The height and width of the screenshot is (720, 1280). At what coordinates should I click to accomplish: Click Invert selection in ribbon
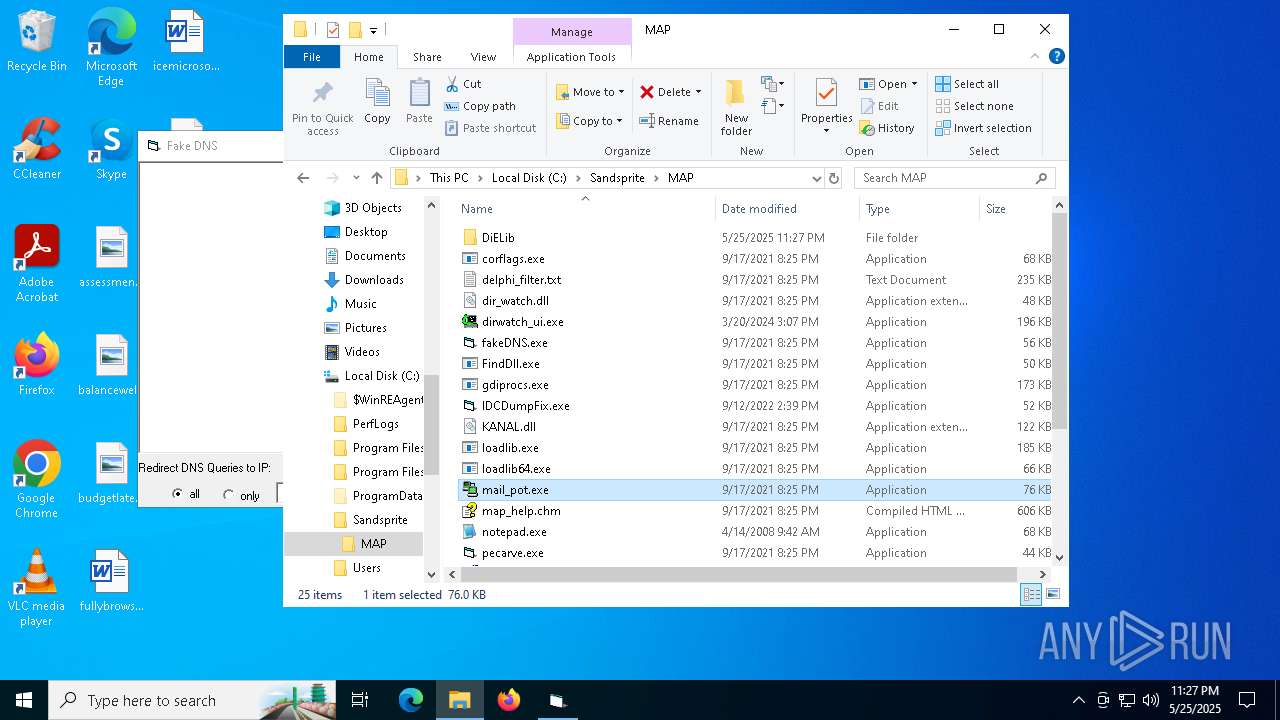[983, 128]
